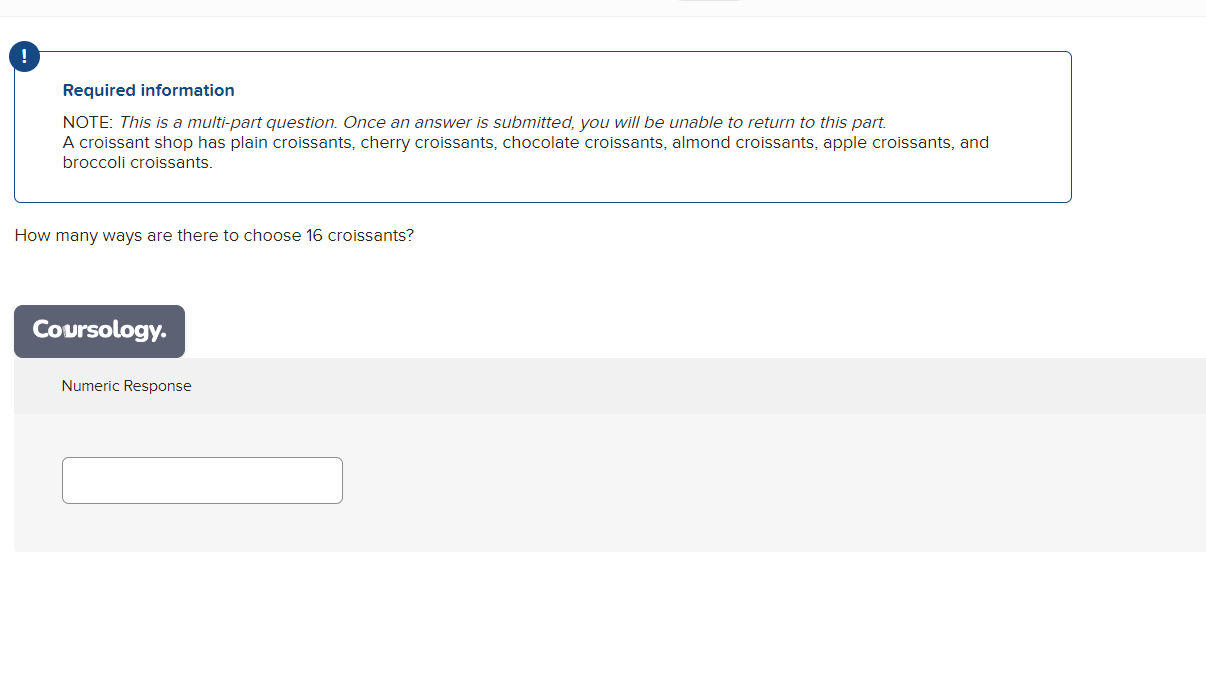Click the partially visible button at top center

click(710, 3)
